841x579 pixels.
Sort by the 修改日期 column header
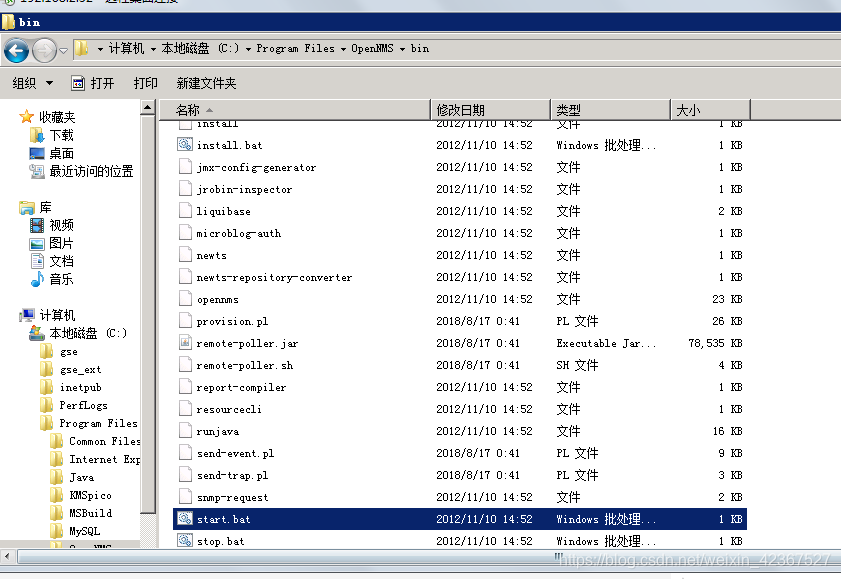491,110
